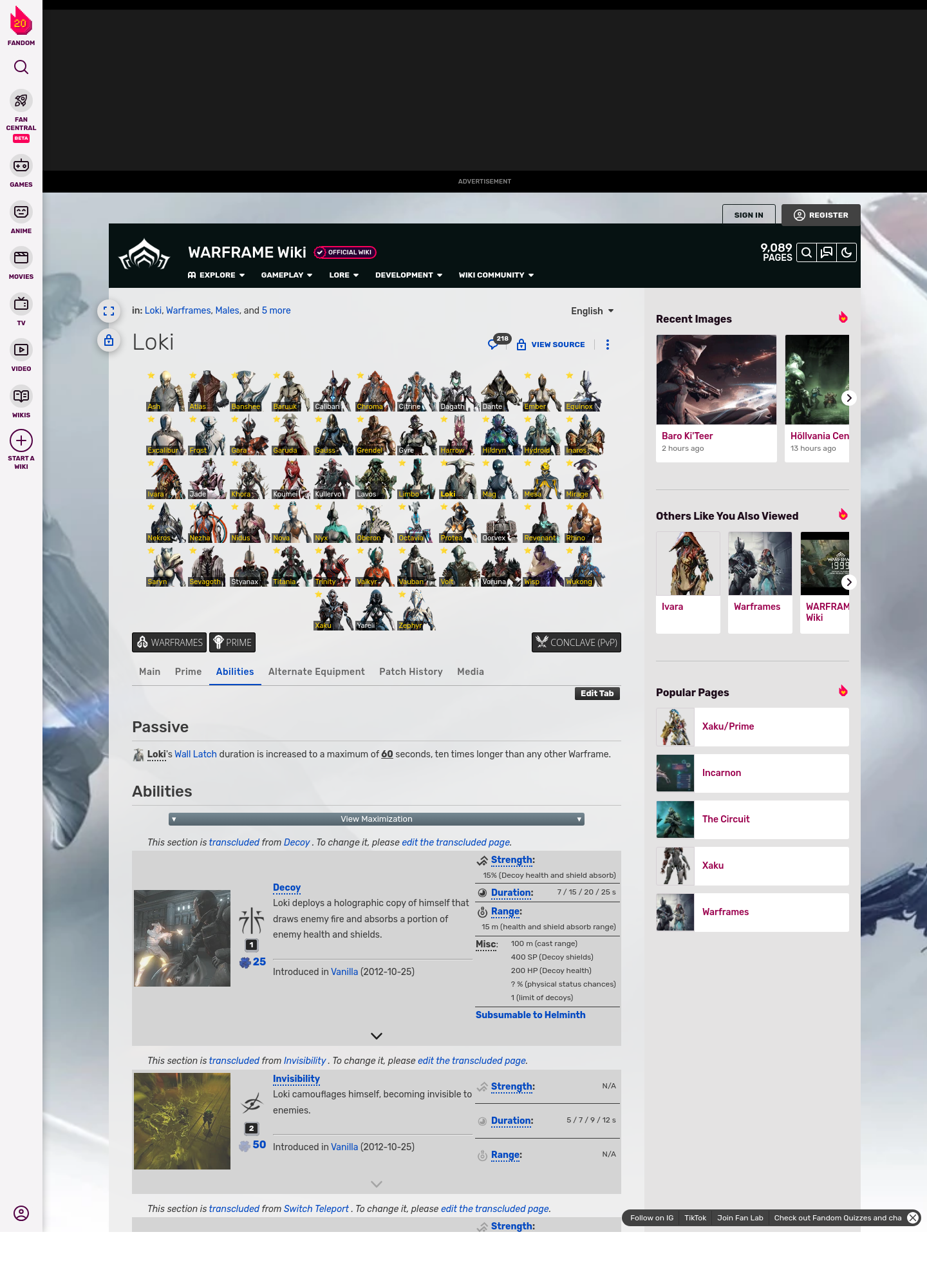Select Volt warframe icon

click(x=458, y=566)
